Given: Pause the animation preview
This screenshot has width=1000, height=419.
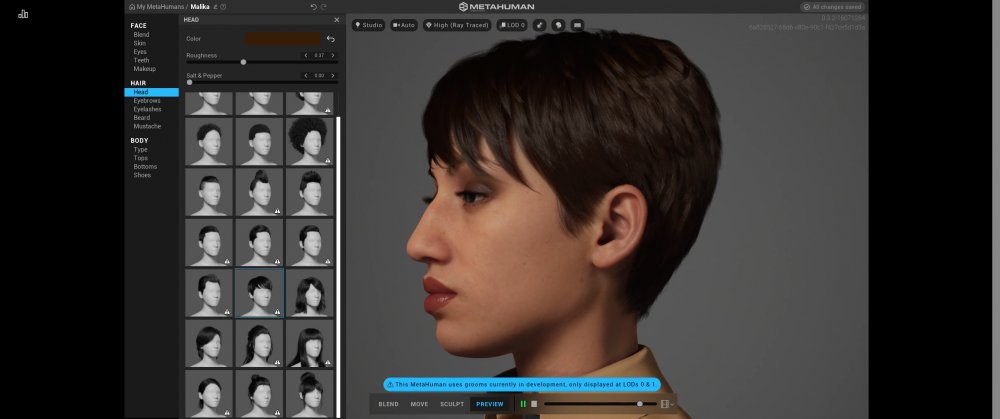Looking at the screenshot, I should click(523, 404).
